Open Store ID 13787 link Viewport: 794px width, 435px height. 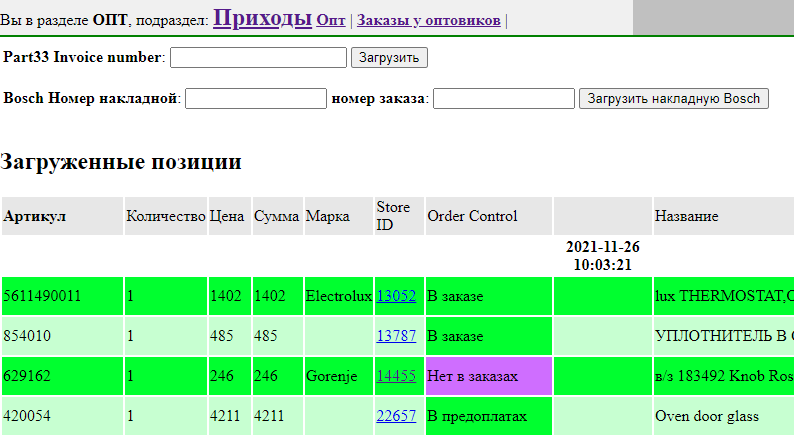tap(396, 336)
